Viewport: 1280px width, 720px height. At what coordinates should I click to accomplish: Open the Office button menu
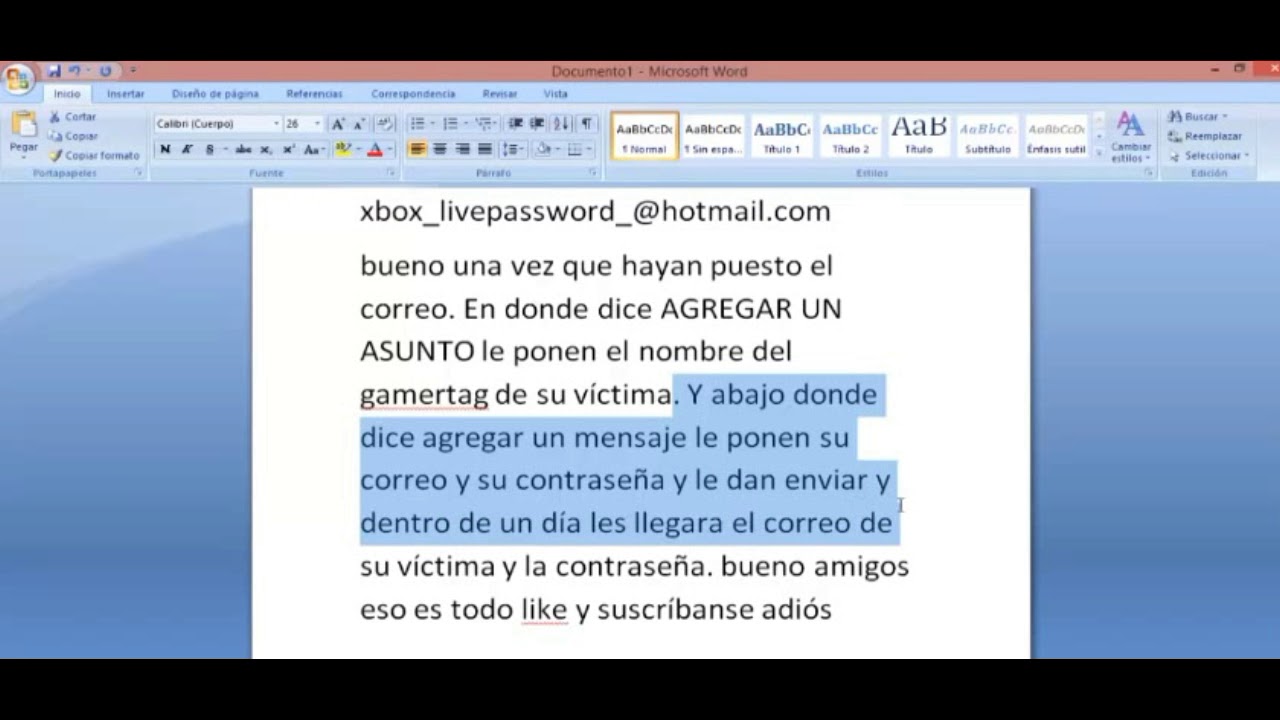(17, 80)
